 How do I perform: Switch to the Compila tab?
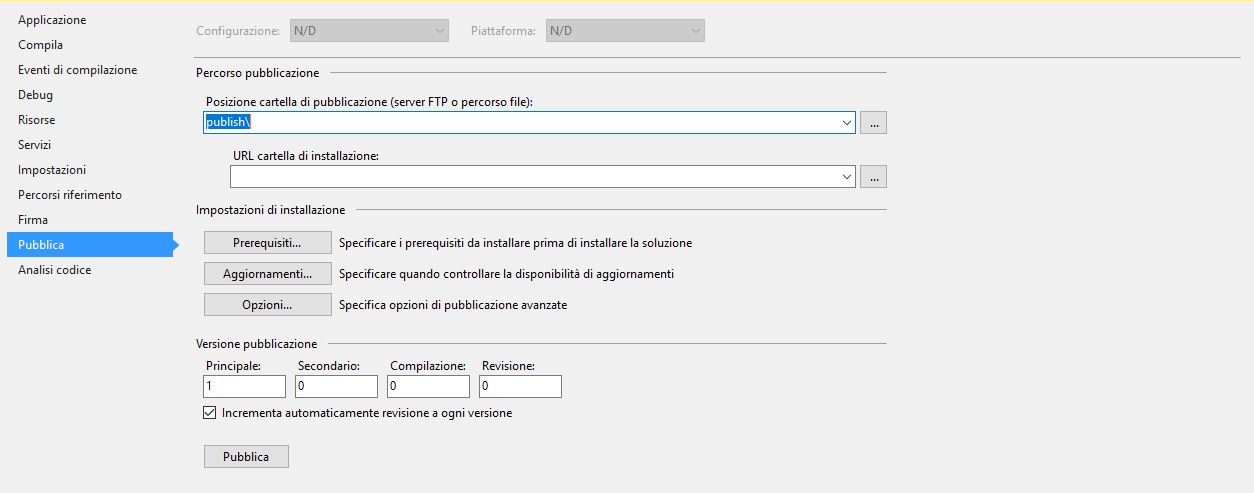(40, 45)
